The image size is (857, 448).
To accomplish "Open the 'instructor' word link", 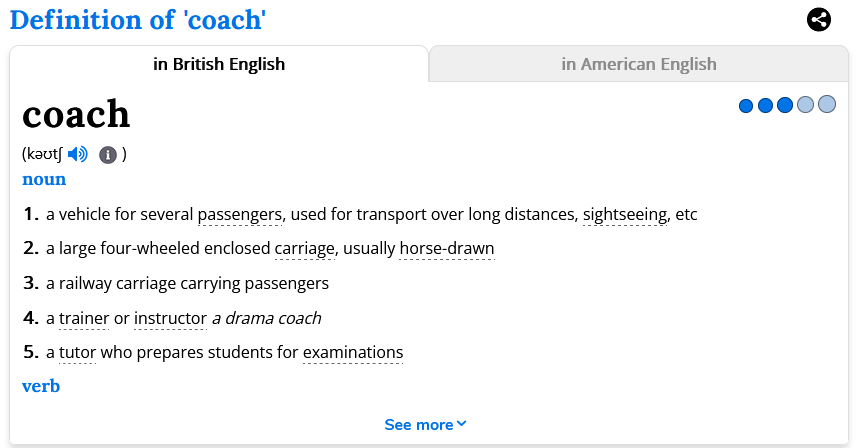I will [x=170, y=318].
